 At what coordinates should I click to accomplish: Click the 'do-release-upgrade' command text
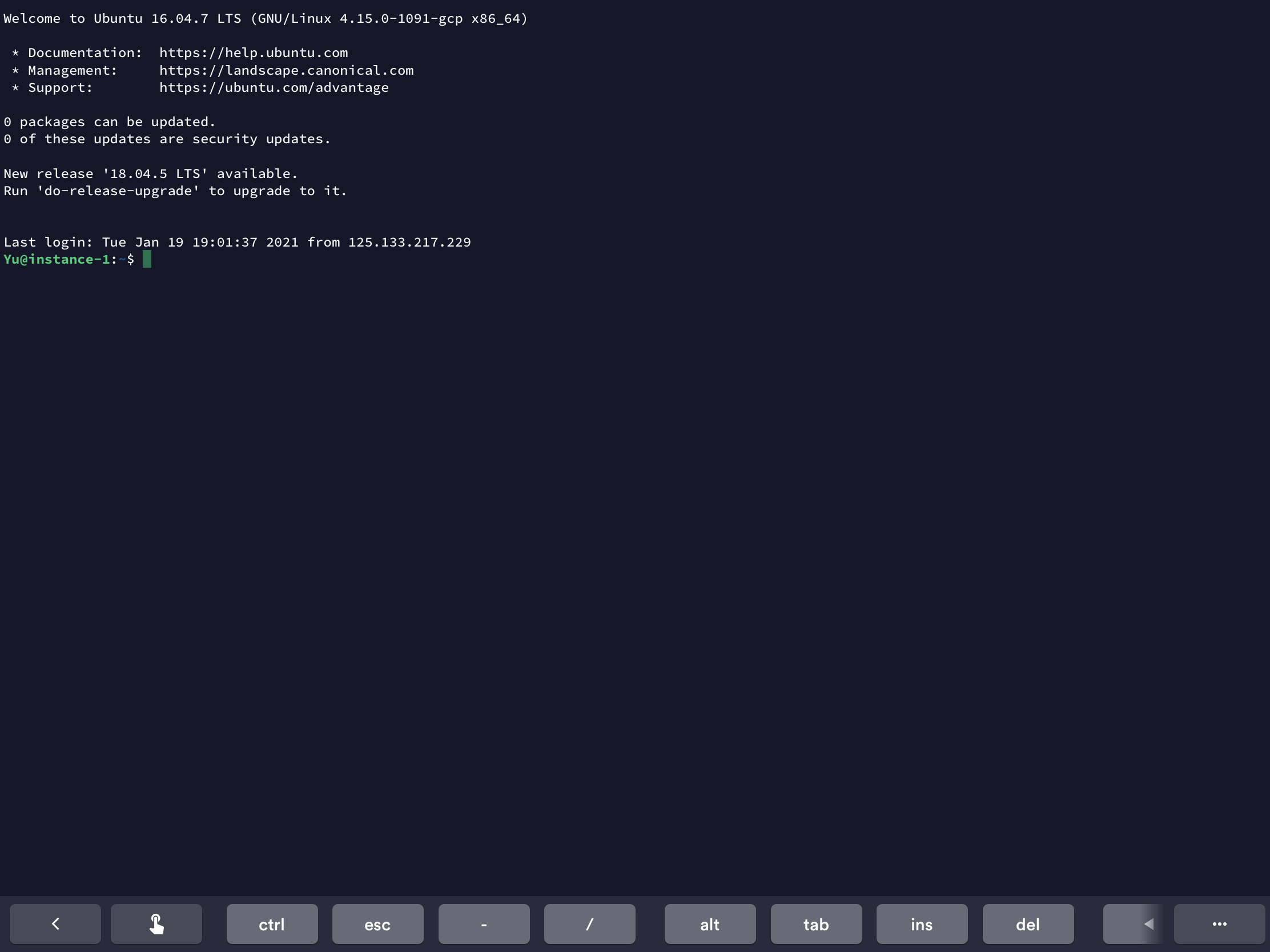click(x=118, y=191)
